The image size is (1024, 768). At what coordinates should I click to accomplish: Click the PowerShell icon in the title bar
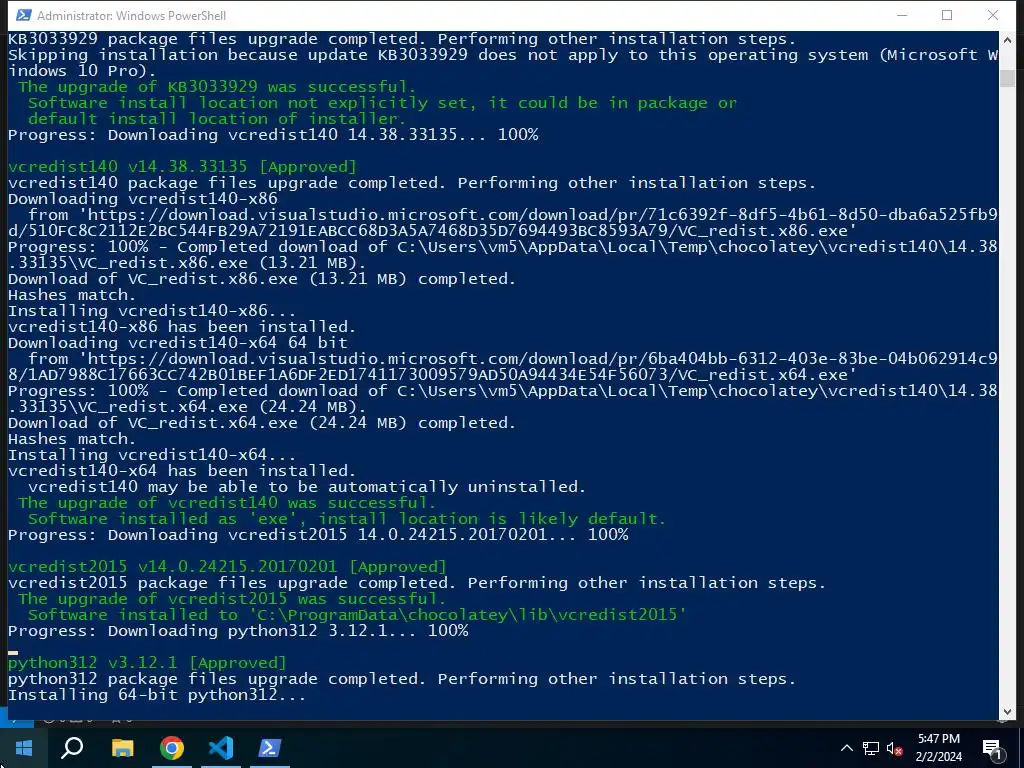coord(24,15)
